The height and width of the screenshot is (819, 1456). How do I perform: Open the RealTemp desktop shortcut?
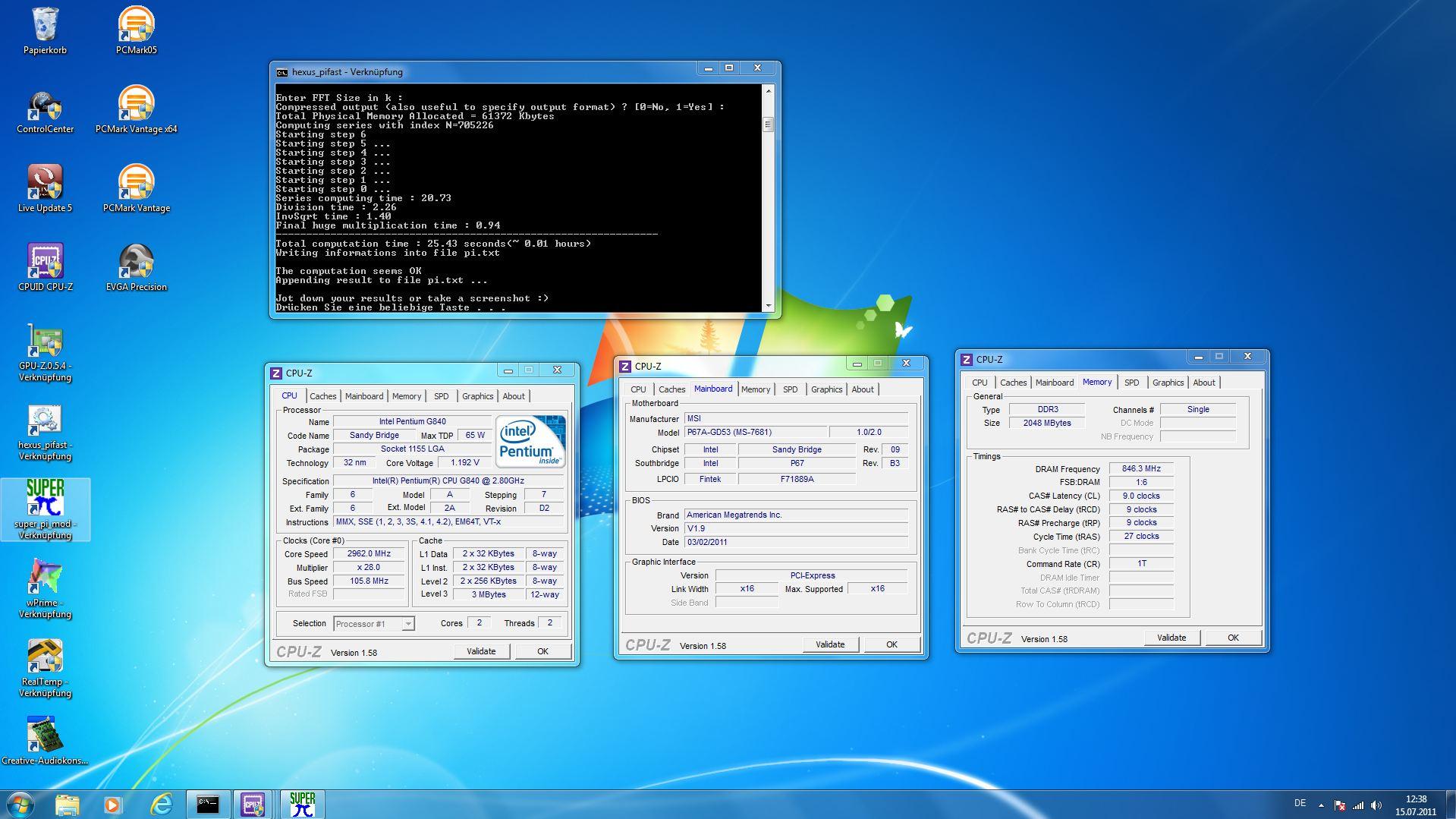pos(45,668)
